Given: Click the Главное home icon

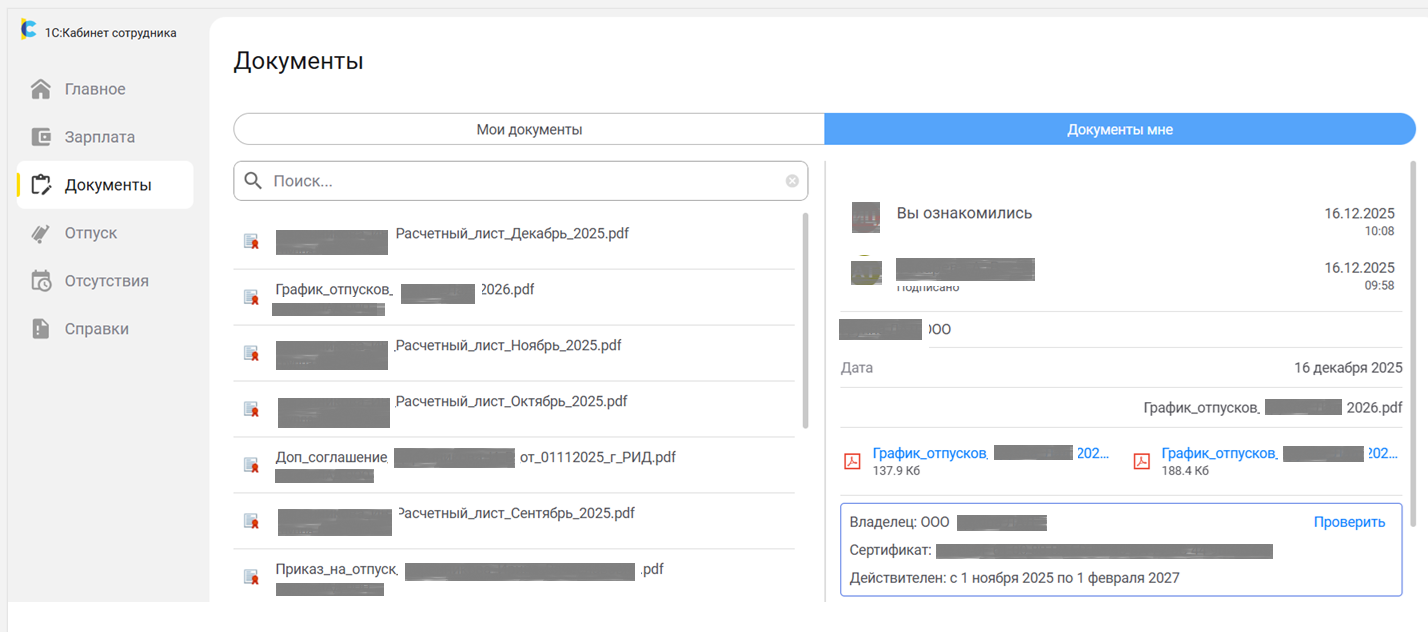Looking at the screenshot, I should click(41, 89).
